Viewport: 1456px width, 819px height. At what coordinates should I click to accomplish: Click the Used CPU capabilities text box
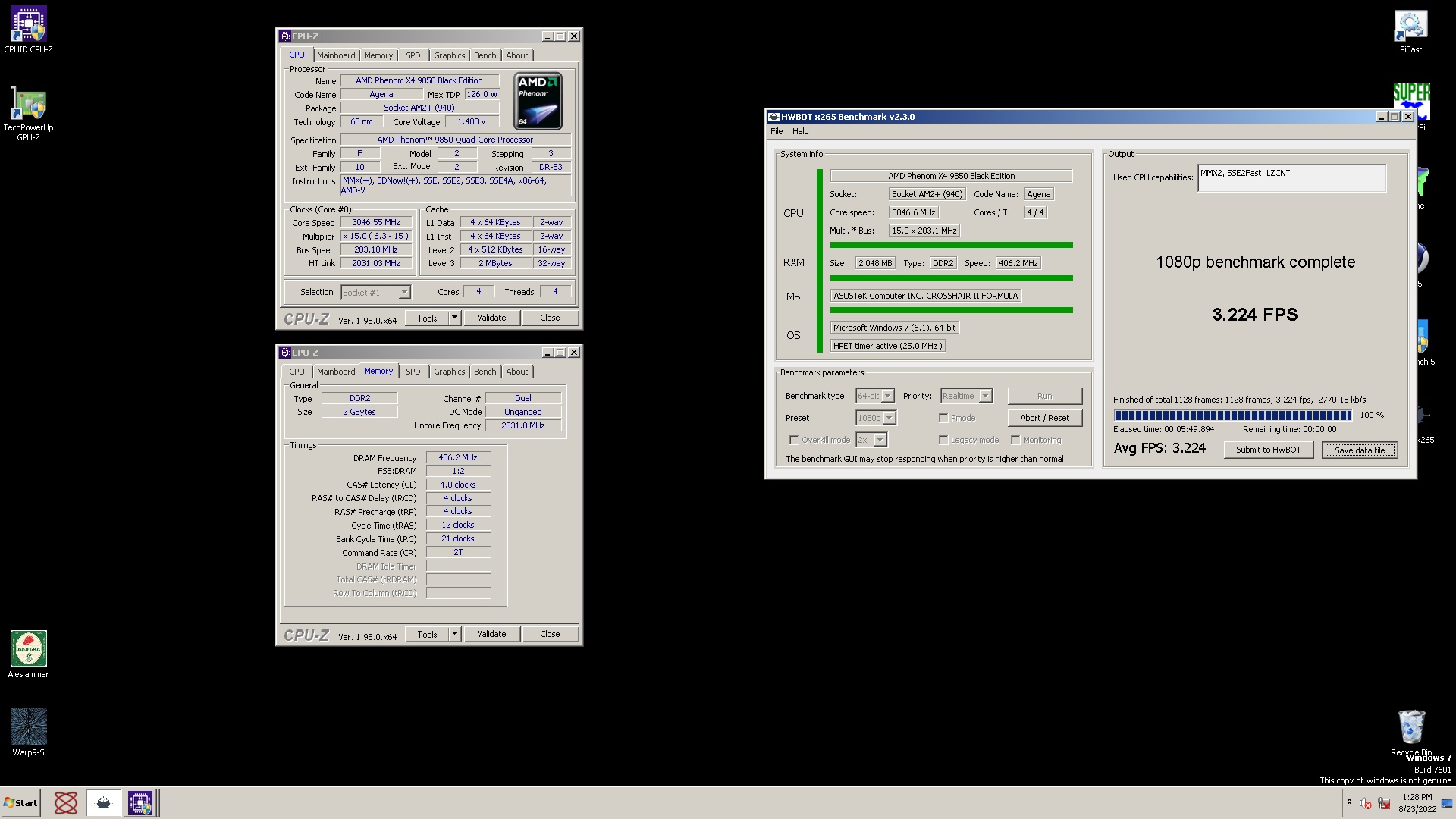point(1291,178)
